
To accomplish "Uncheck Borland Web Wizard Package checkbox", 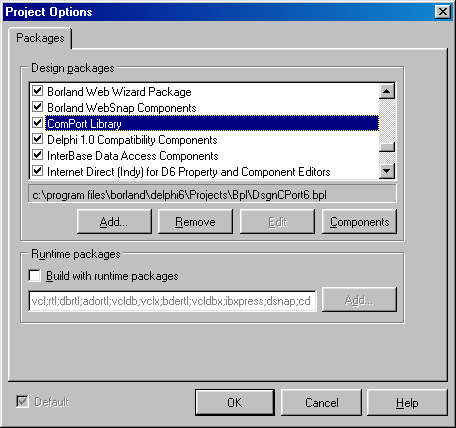I will pos(38,91).
